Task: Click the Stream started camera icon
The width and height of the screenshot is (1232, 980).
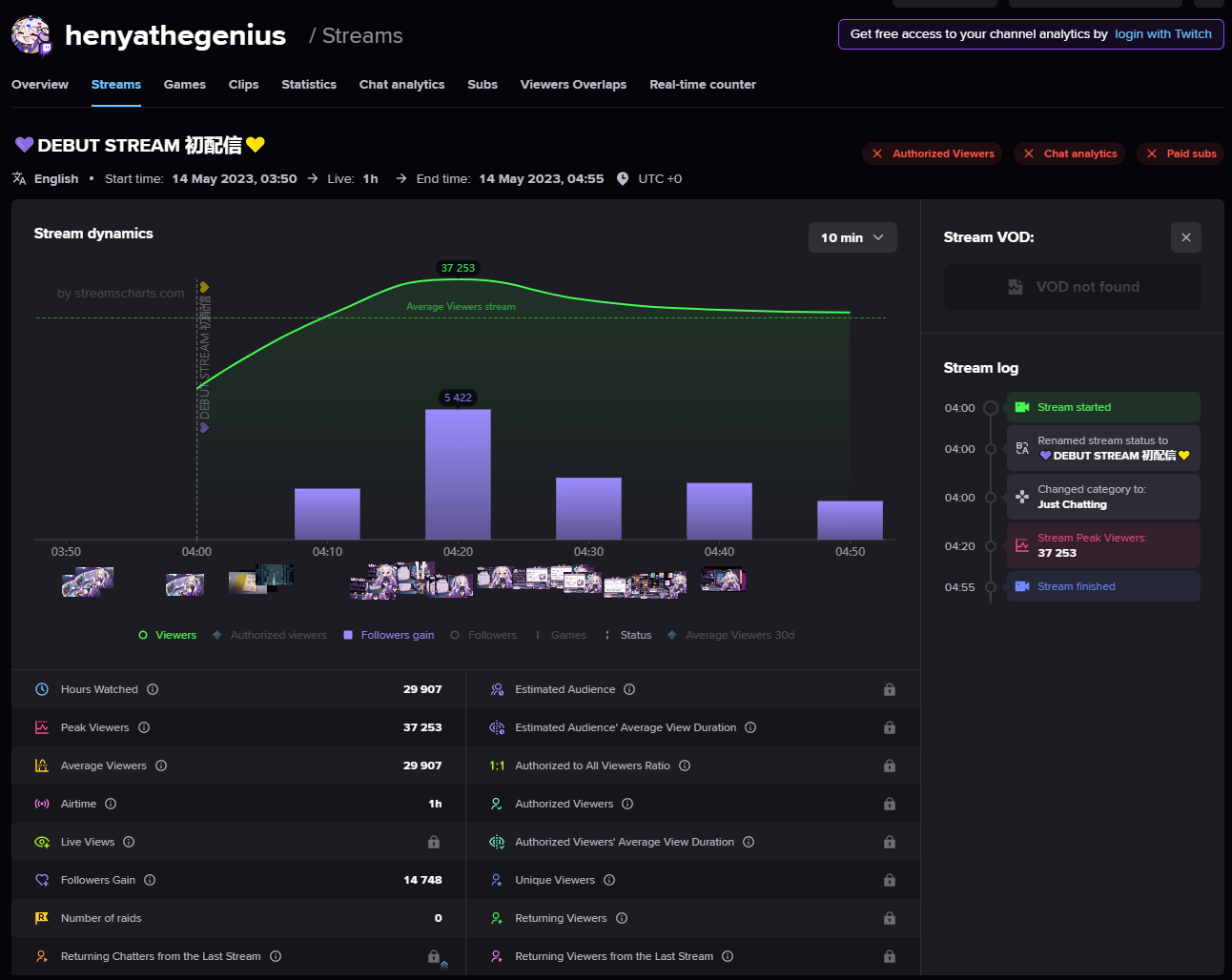Action: (x=1022, y=407)
